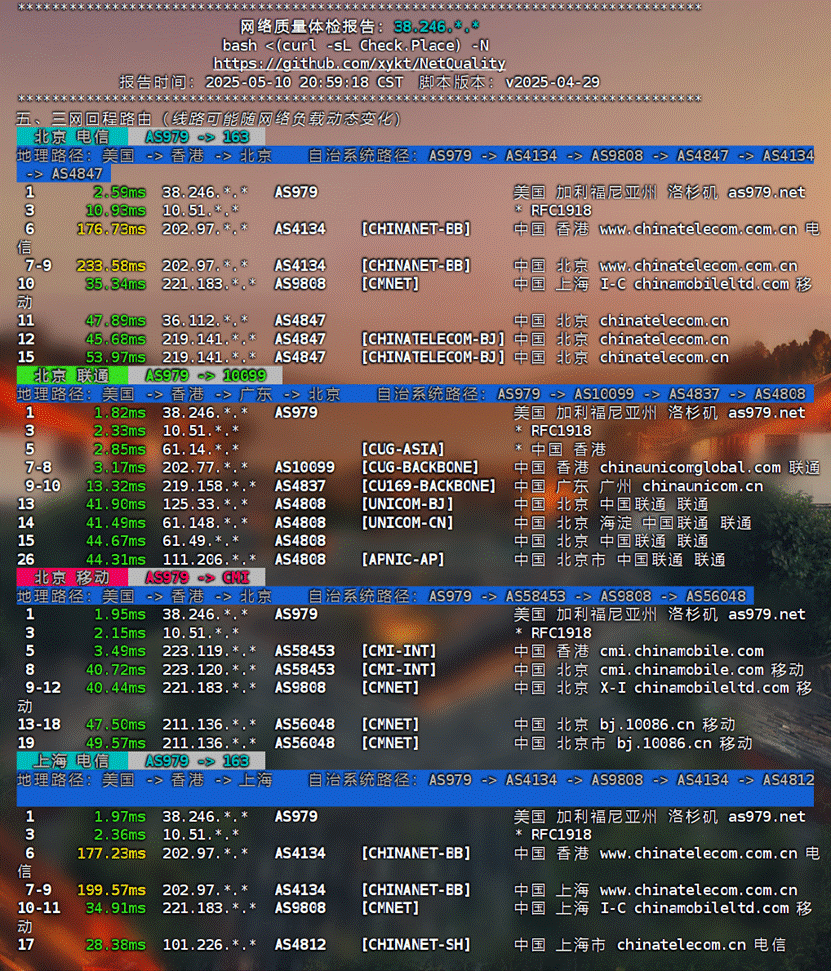Screen dimensions: 831x971
Task: Click the [CU169-BACKBONE] network tag
Action: click(428, 486)
